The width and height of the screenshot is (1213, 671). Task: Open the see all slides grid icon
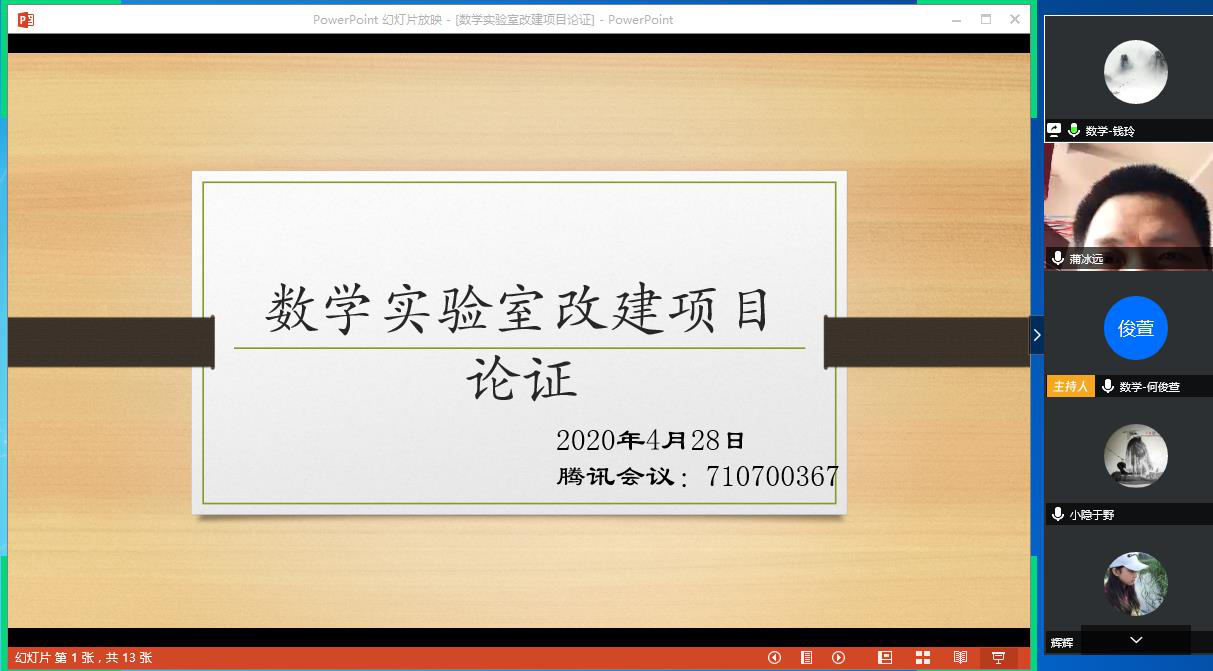click(922, 658)
